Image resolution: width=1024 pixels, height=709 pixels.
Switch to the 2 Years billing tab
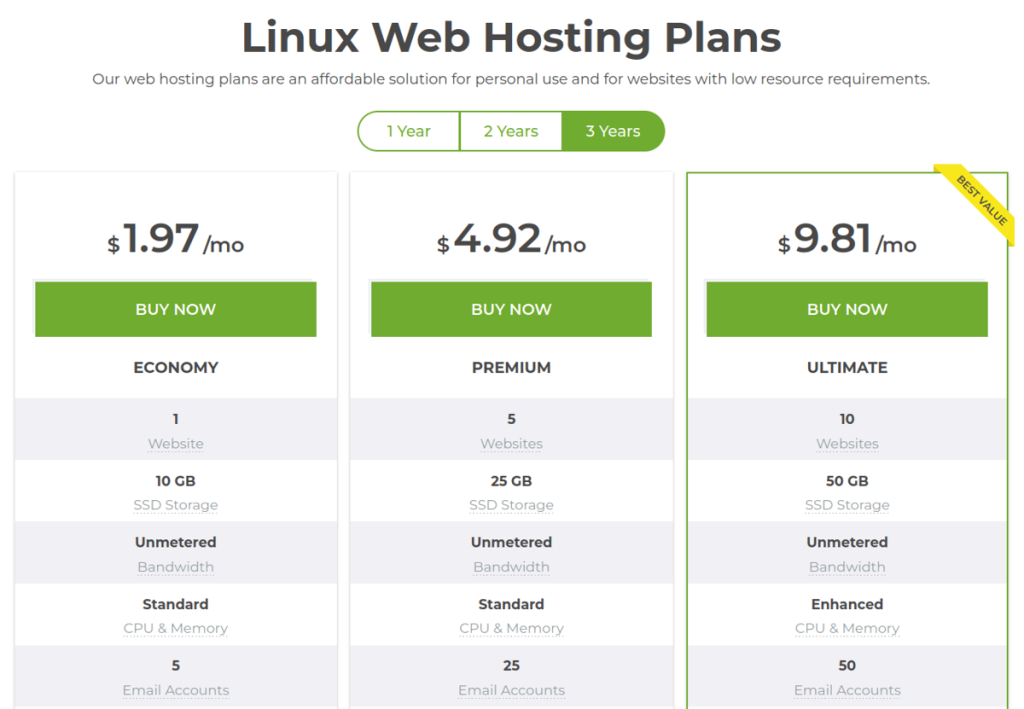[511, 131]
